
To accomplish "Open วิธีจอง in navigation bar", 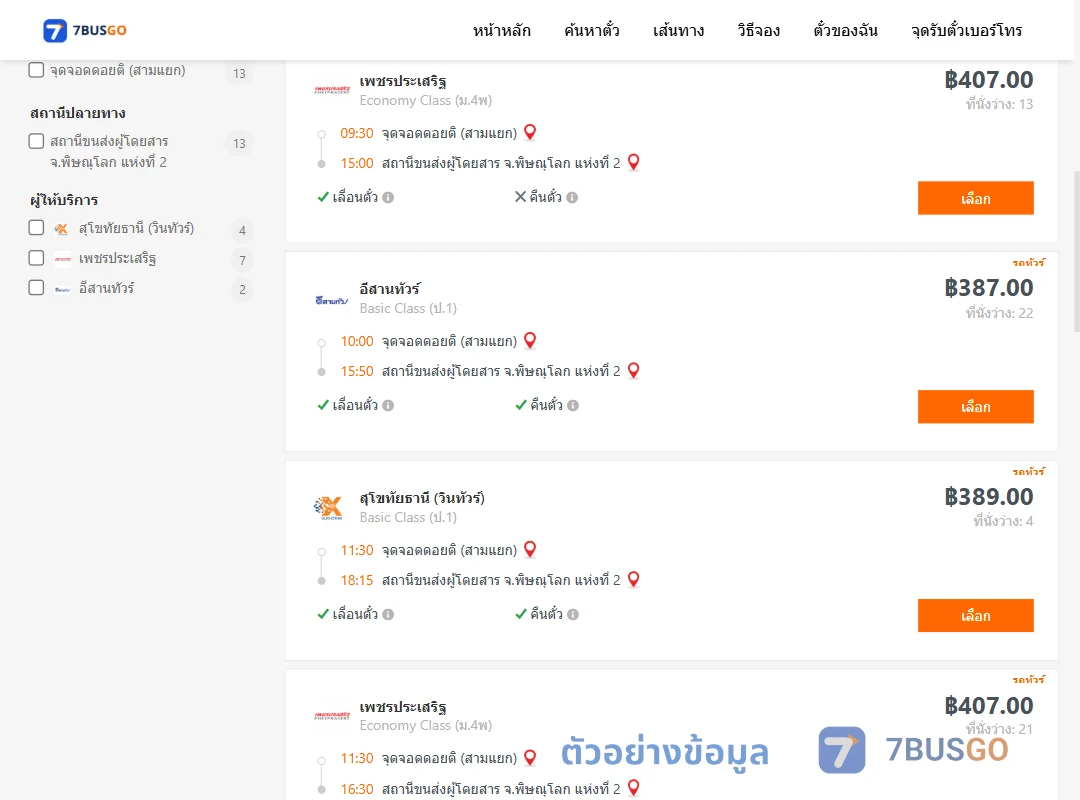I will (758, 30).
